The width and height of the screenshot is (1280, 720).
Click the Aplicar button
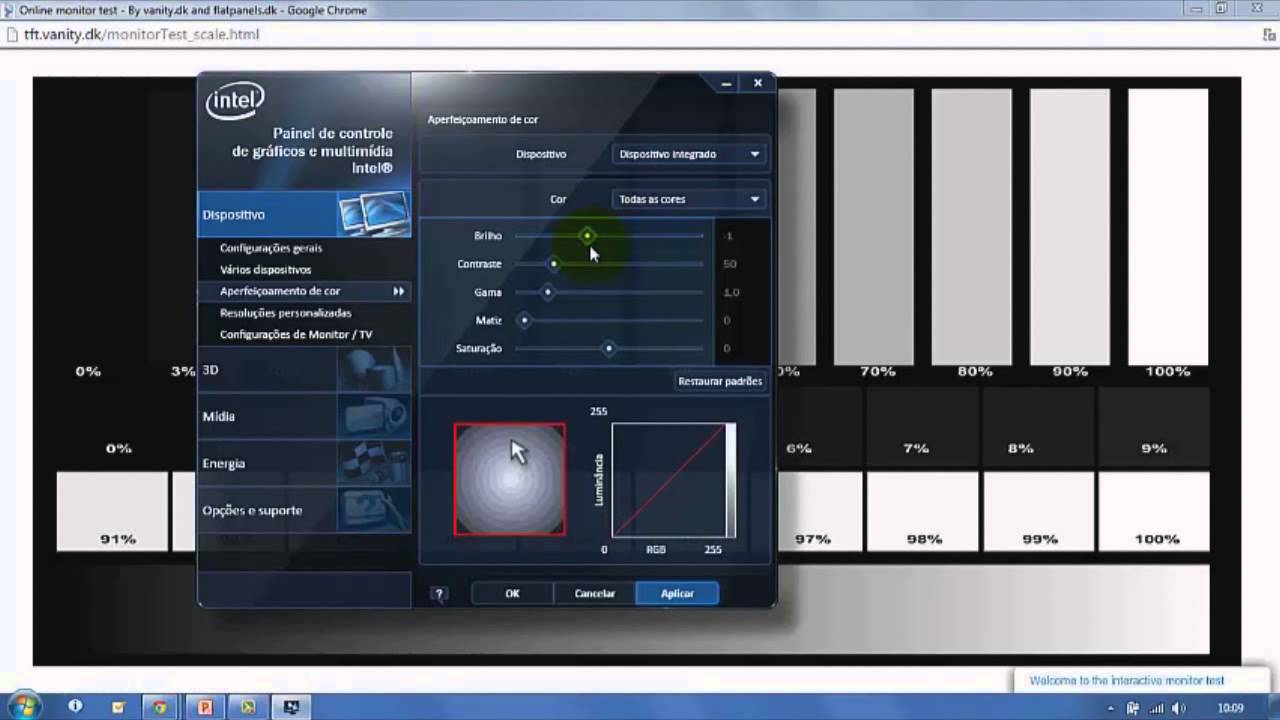(x=677, y=594)
